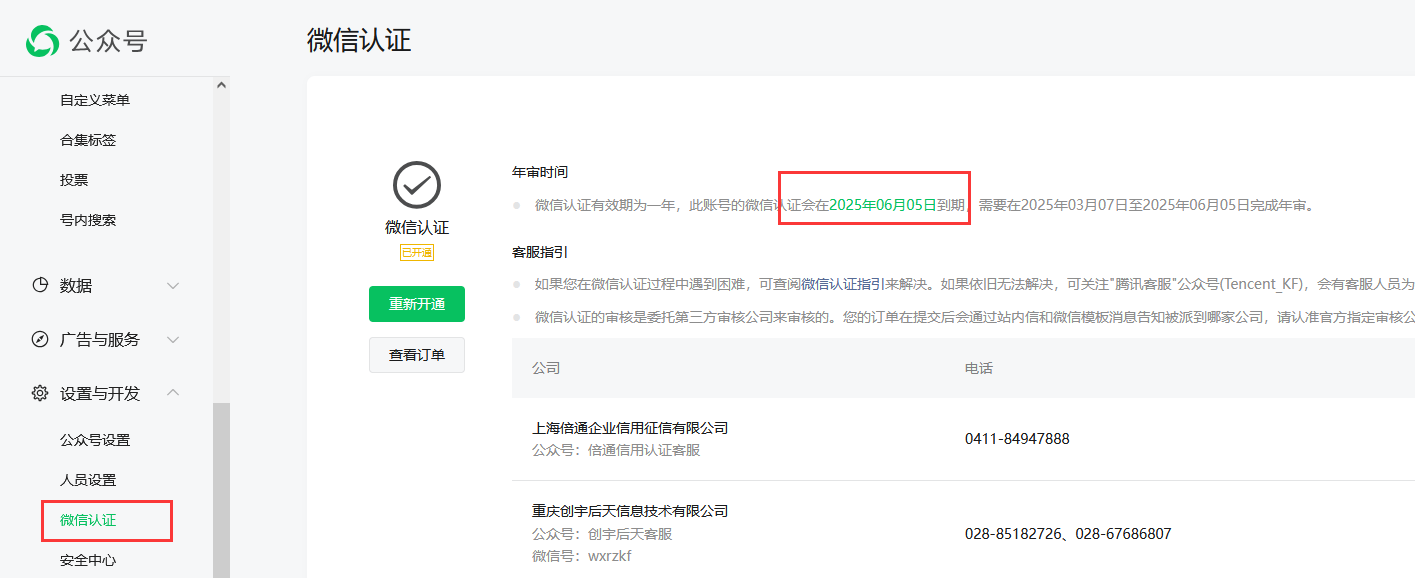1415x578 pixels.
Task: Open 合集标签 in sidebar
Action: click(x=88, y=140)
